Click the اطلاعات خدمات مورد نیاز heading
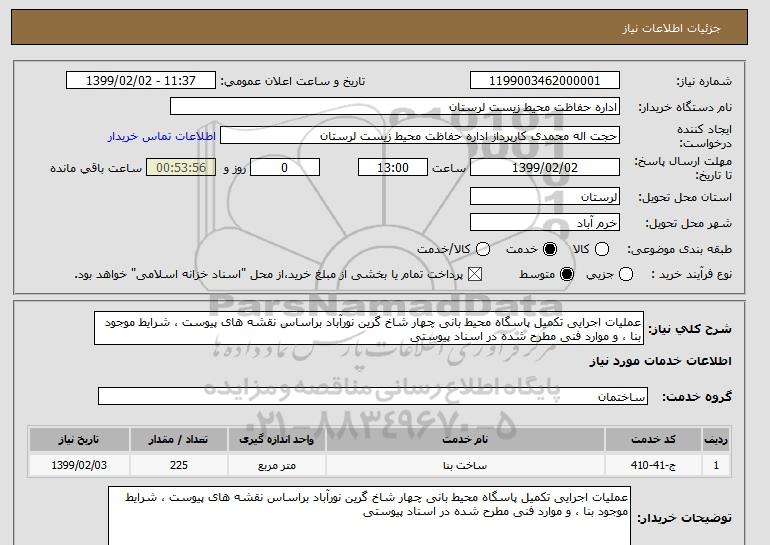 click(660, 361)
